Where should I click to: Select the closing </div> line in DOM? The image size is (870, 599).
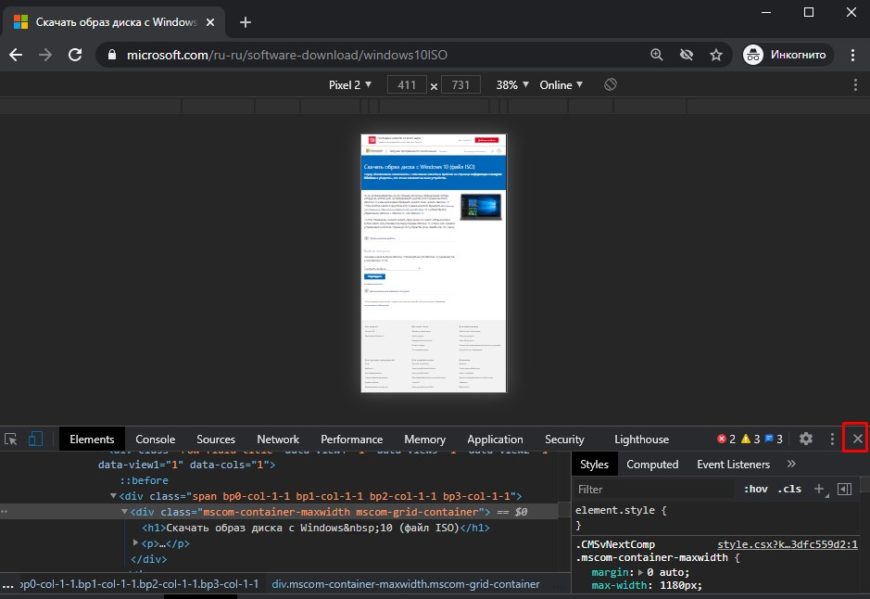(148, 559)
